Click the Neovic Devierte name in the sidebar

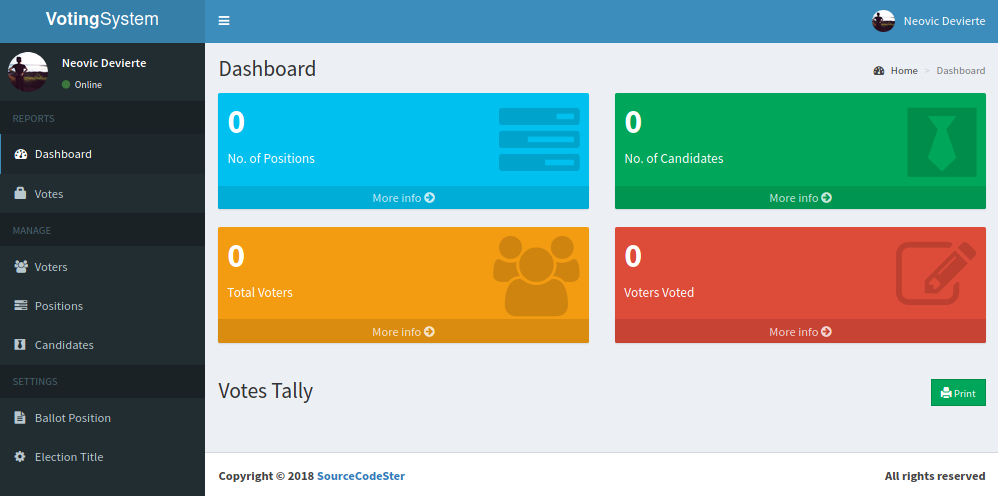pyautogui.click(x=104, y=63)
